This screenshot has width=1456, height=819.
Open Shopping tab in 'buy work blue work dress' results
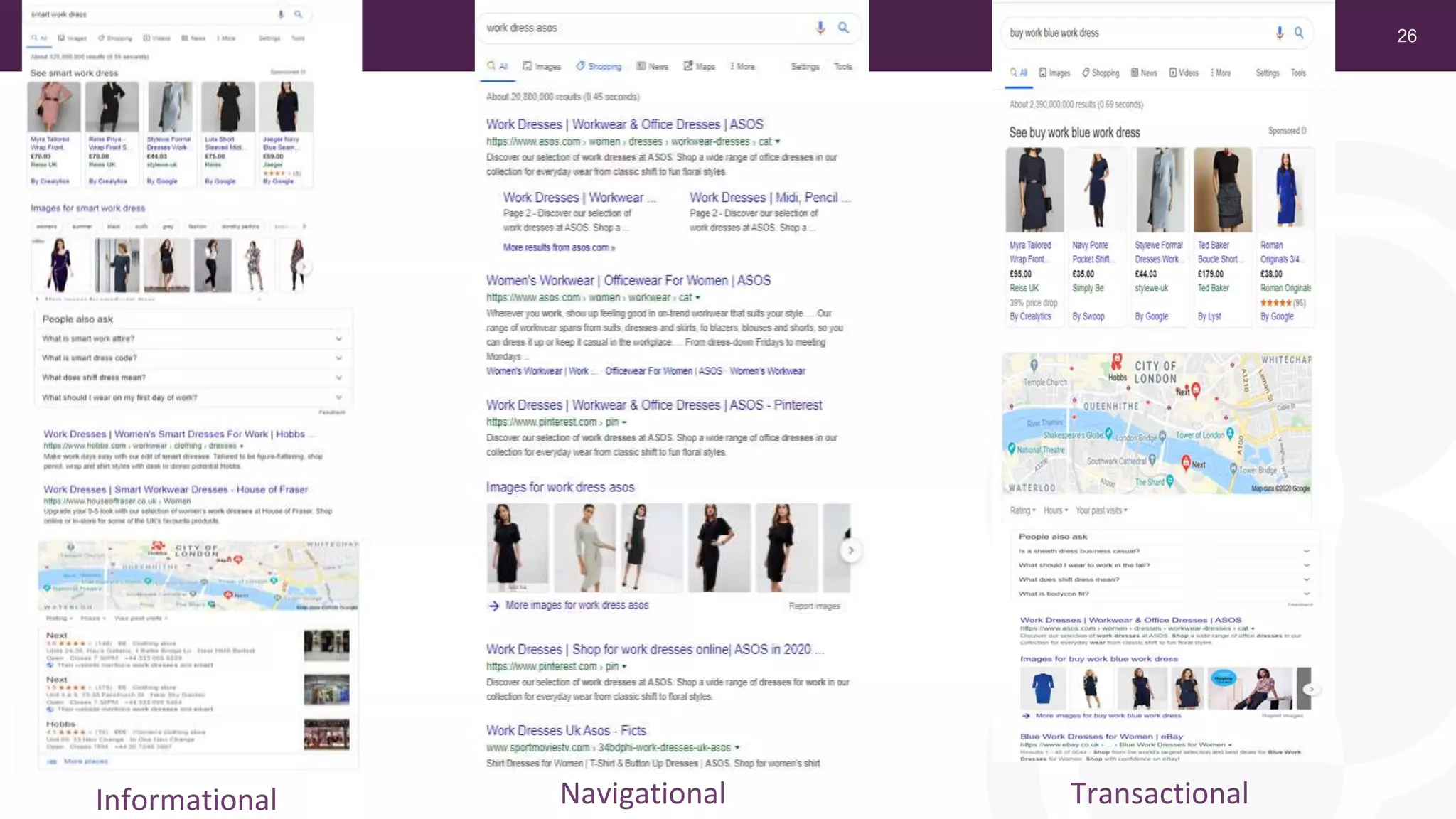1101,73
